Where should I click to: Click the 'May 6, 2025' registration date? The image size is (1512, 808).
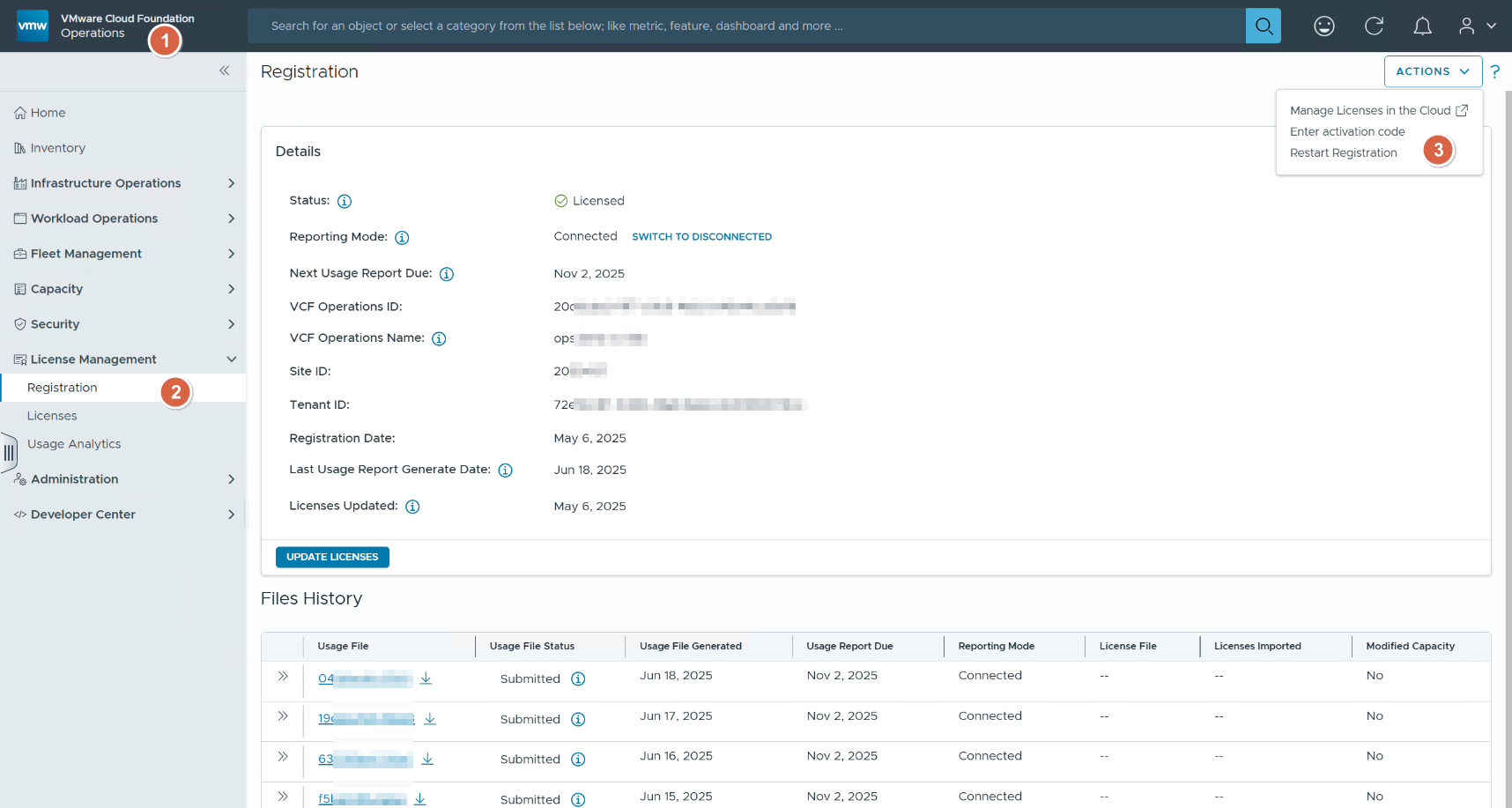589,439
